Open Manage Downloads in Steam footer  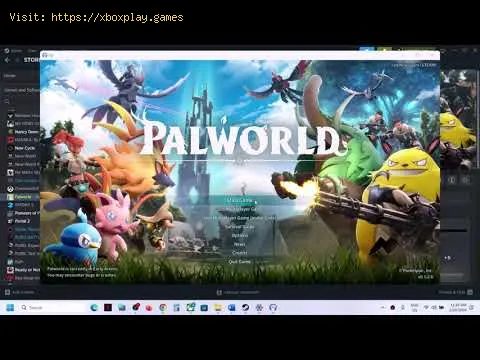click(x=238, y=292)
